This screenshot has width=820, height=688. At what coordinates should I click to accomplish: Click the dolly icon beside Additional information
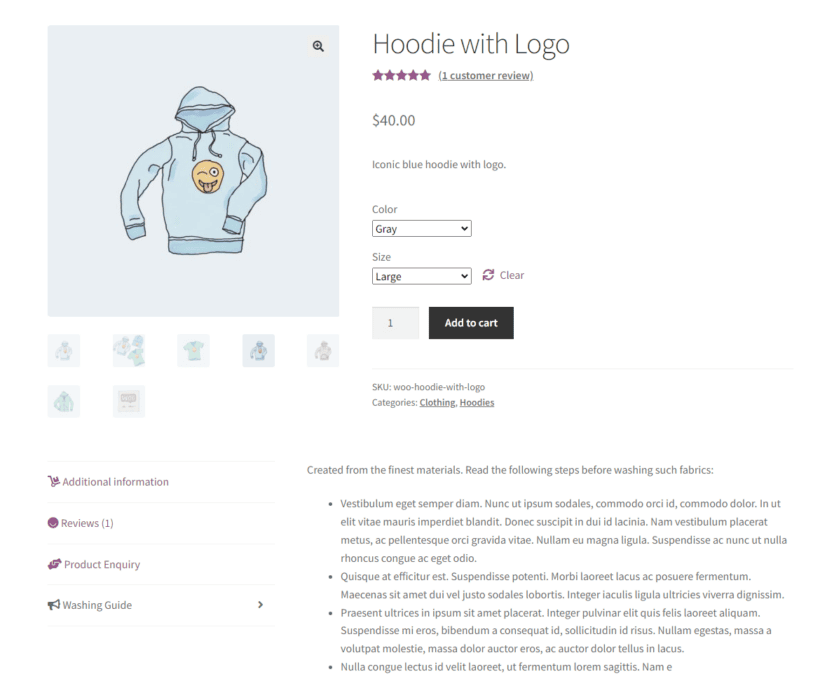54,481
